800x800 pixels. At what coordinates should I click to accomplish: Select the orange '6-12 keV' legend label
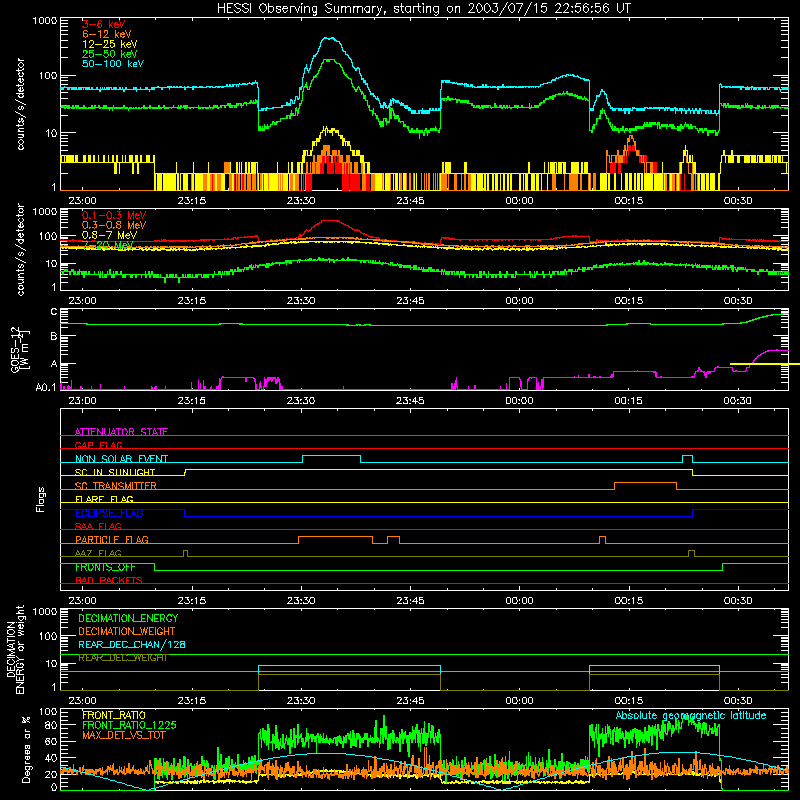(x=107, y=34)
